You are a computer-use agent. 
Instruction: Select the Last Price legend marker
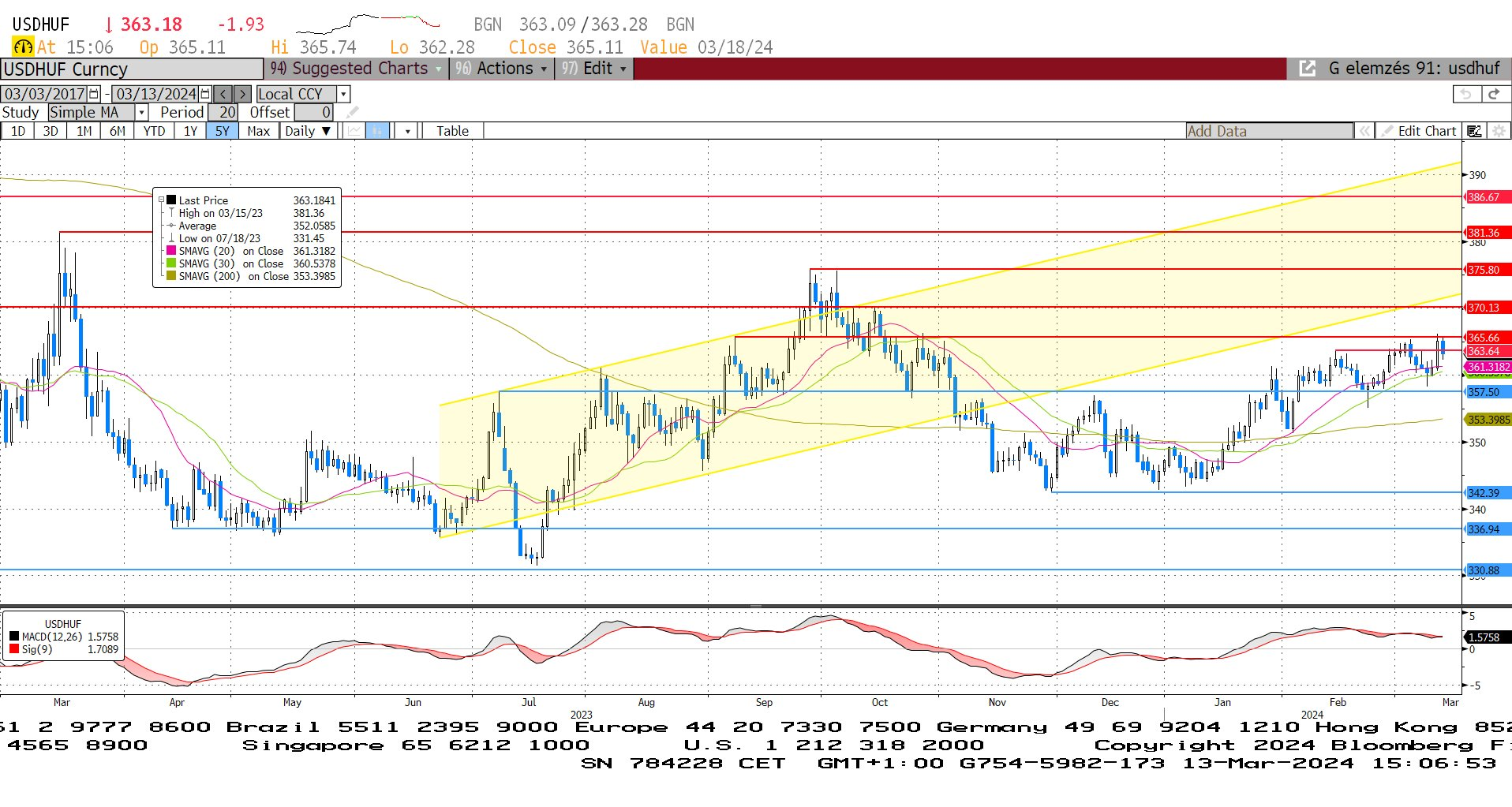[x=171, y=200]
